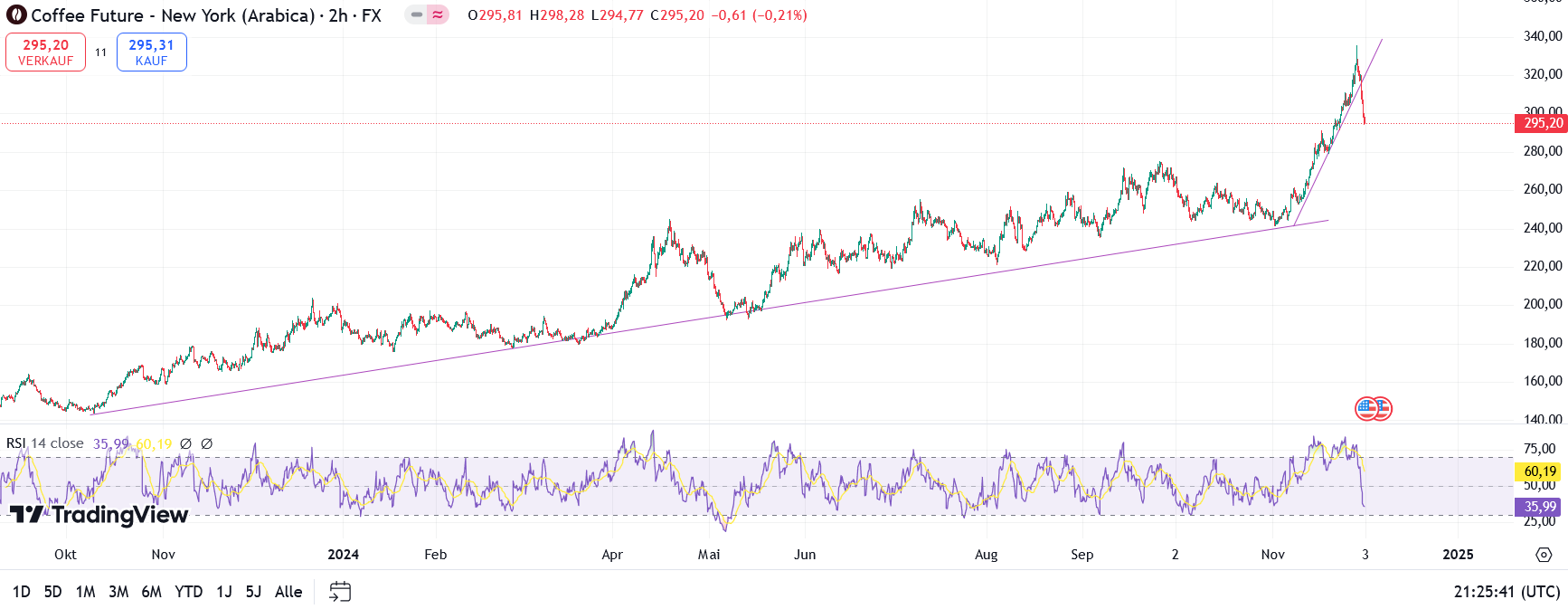1568x609 pixels.
Task: Open the UTC timezone menu
Action: [1507, 592]
